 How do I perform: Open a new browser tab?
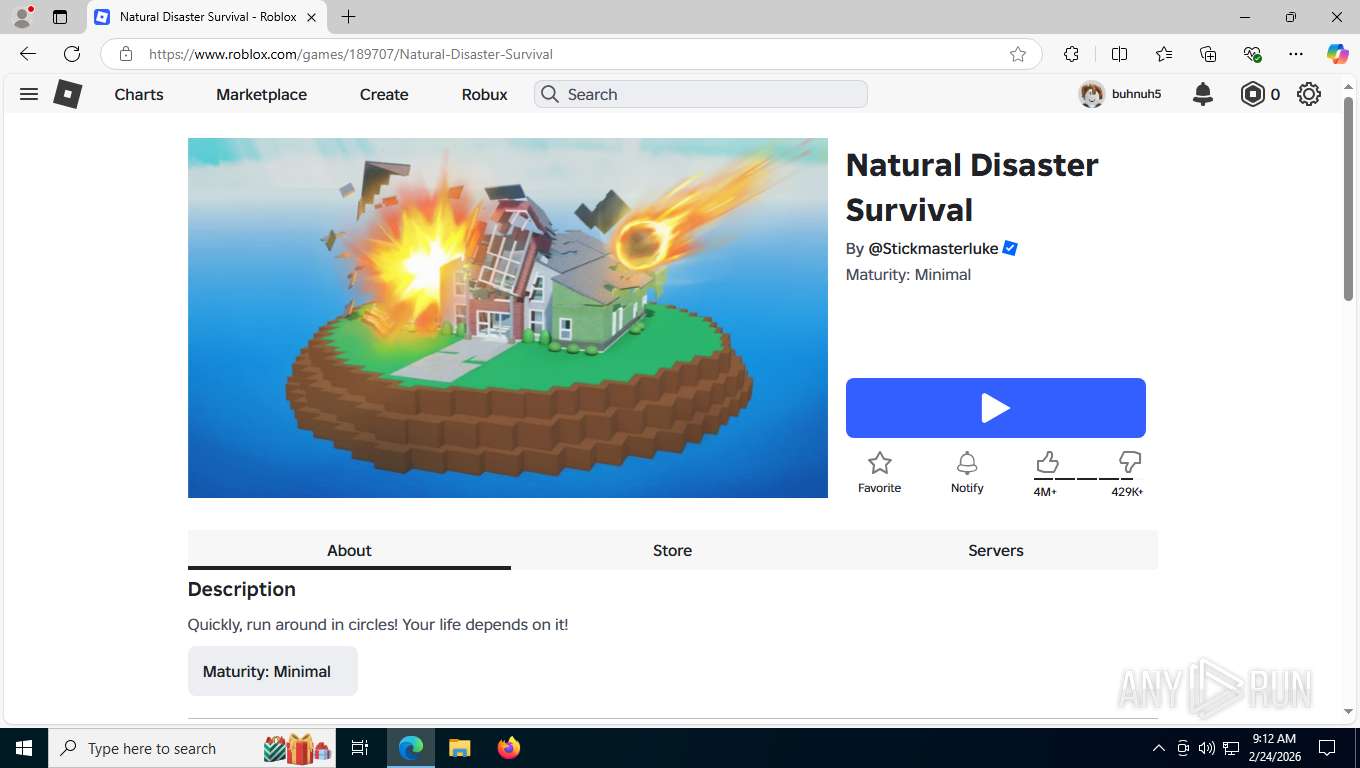(348, 17)
